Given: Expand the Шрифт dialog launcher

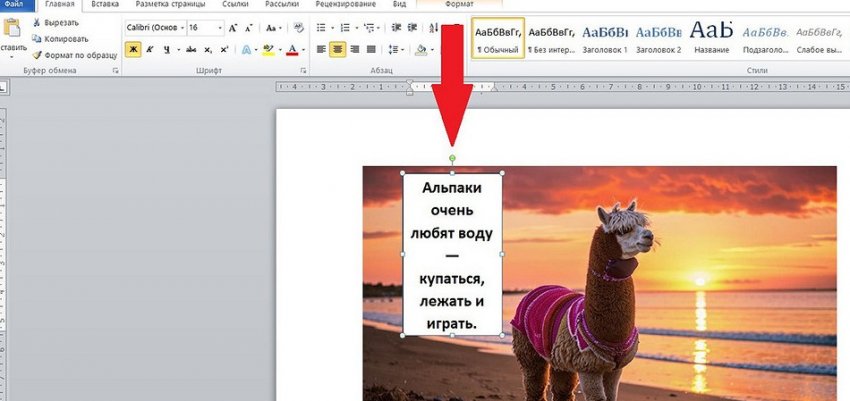Looking at the screenshot, I should coord(303,72).
